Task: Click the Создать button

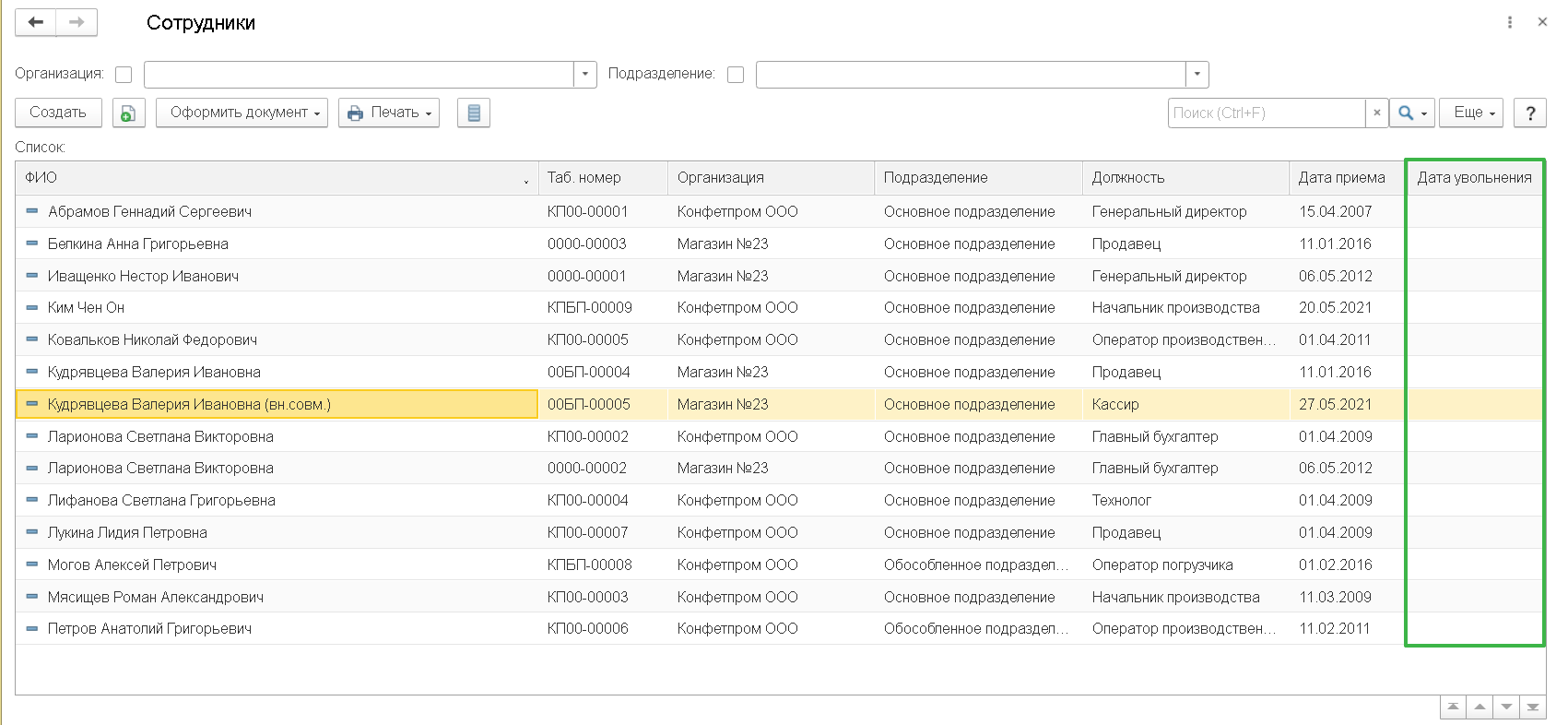Action: (x=58, y=113)
